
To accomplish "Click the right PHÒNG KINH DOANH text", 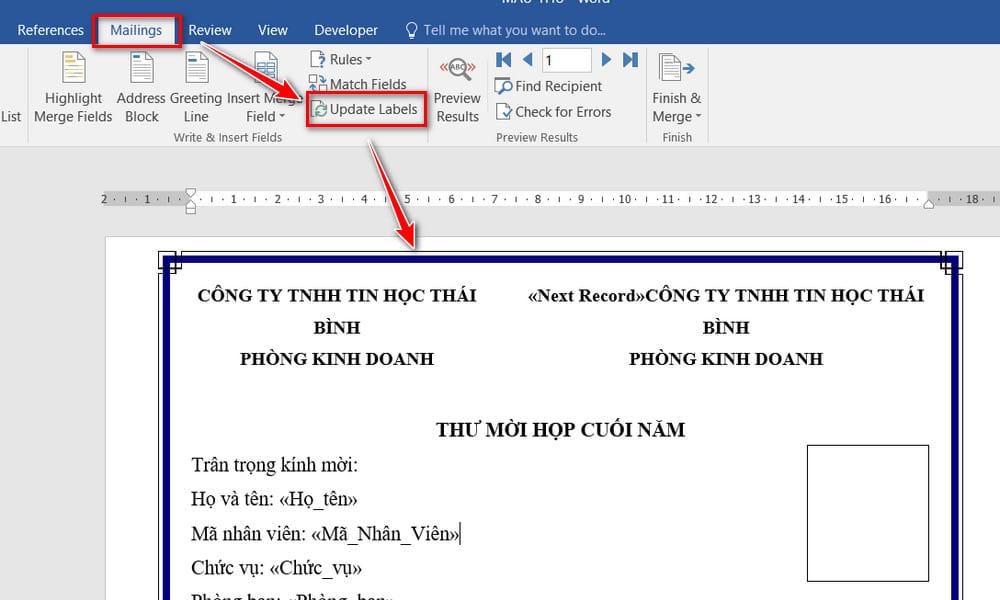I will click(x=726, y=359).
